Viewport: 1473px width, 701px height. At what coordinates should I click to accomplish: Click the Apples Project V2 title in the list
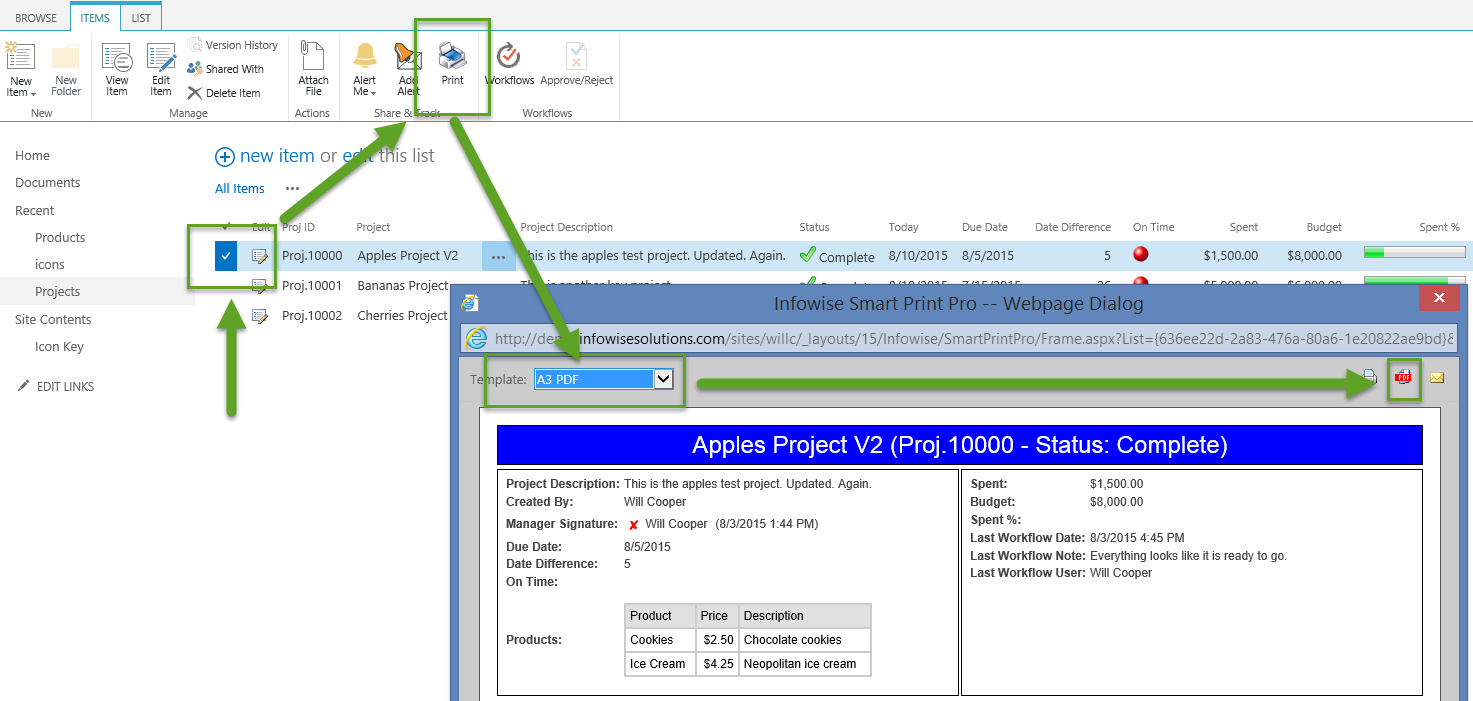408,256
